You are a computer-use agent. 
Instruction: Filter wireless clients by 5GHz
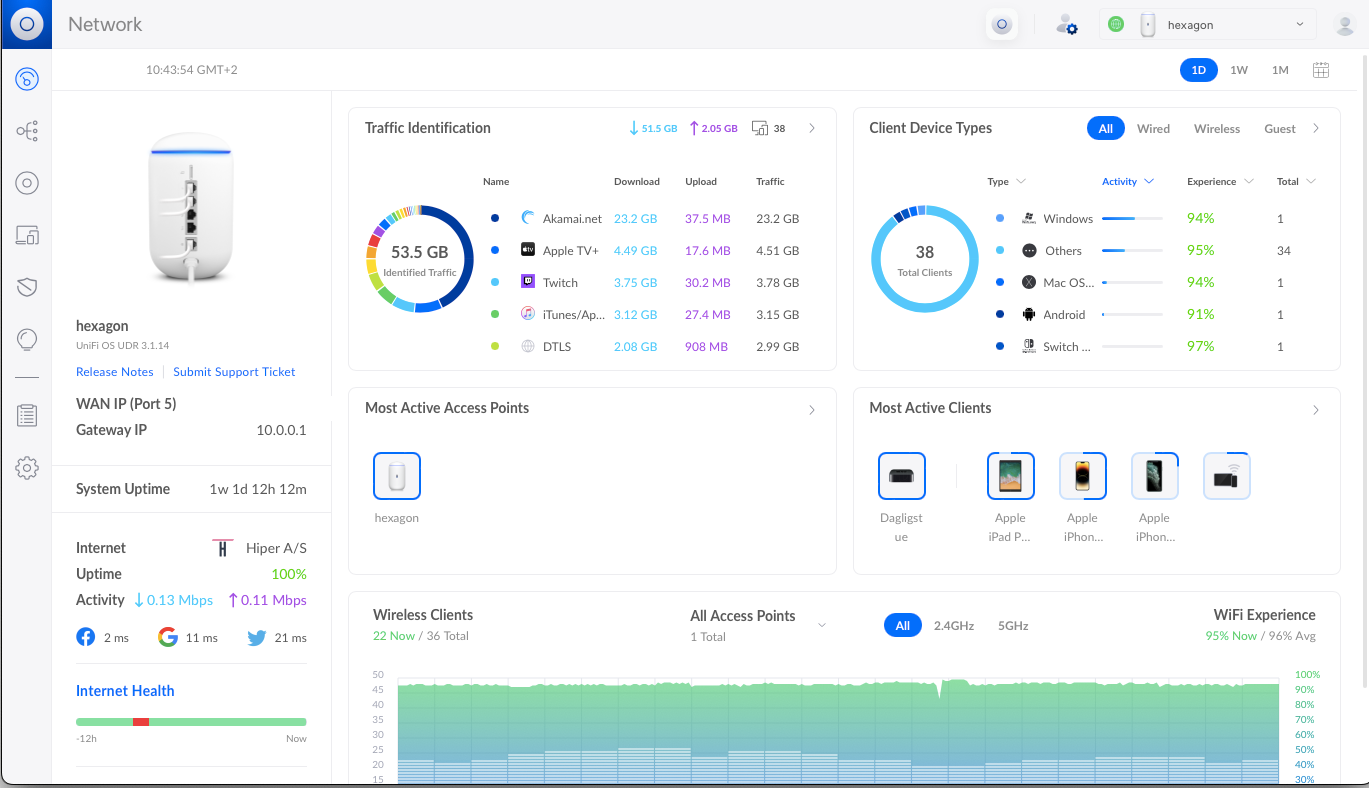coord(1013,625)
